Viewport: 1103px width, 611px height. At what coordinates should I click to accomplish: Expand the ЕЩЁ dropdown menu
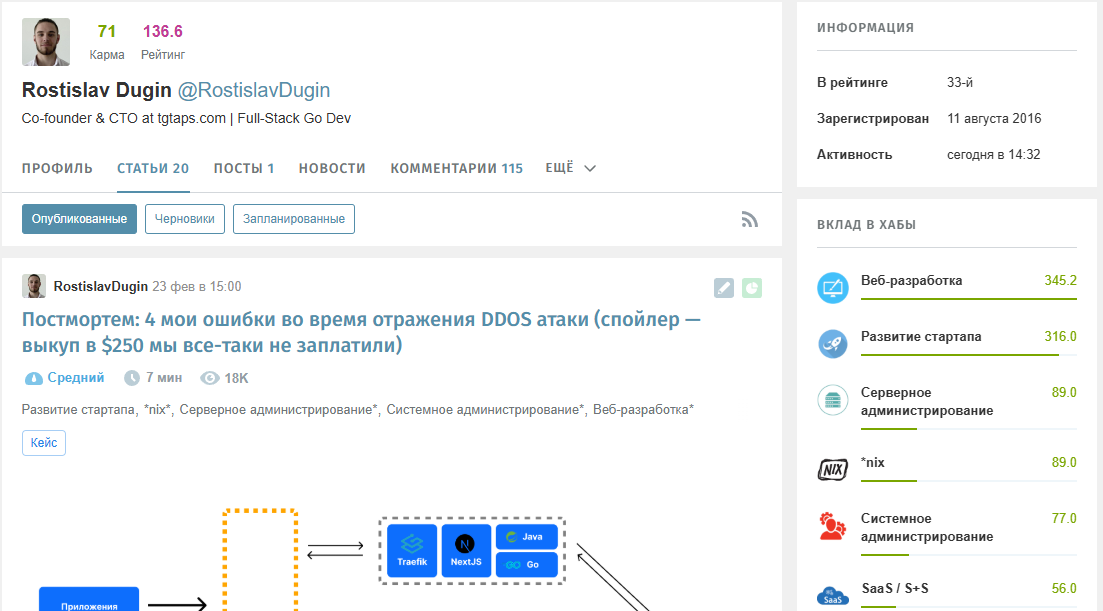(570, 168)
